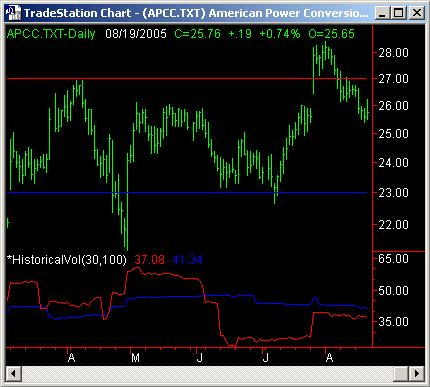Click the 08/19/2005 date text
Image resolution: width=430 pixels, height=387 pixels.
136,34
